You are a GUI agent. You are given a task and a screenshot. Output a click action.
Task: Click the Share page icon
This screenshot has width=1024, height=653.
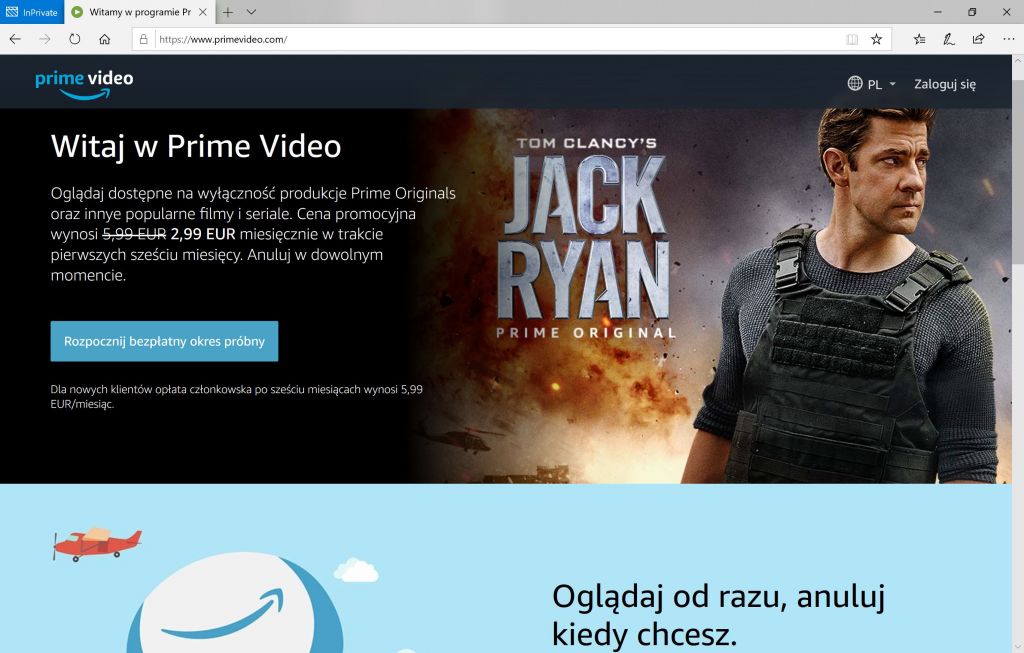click(978, 39)
